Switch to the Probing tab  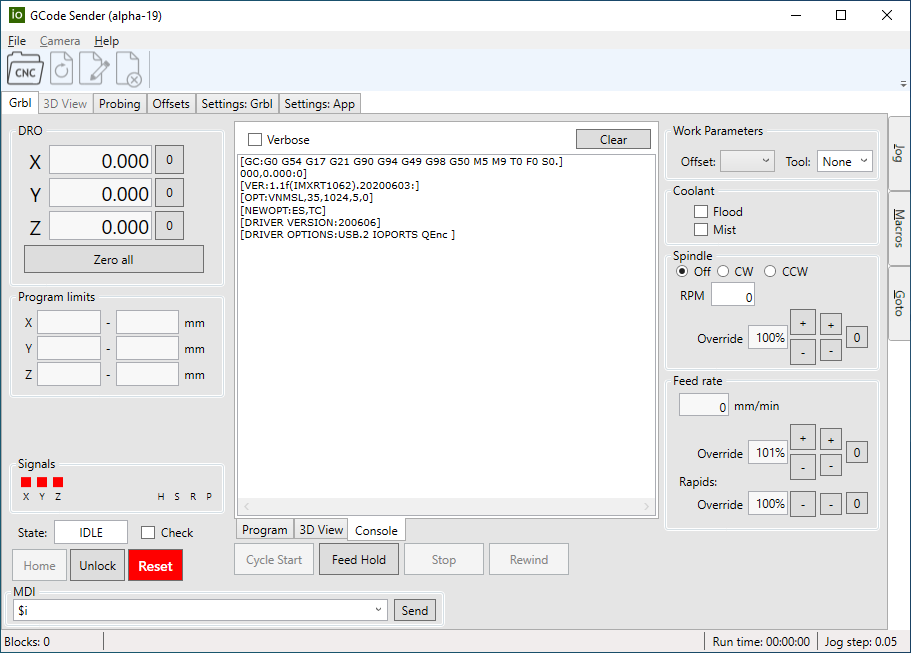(120, 104)
